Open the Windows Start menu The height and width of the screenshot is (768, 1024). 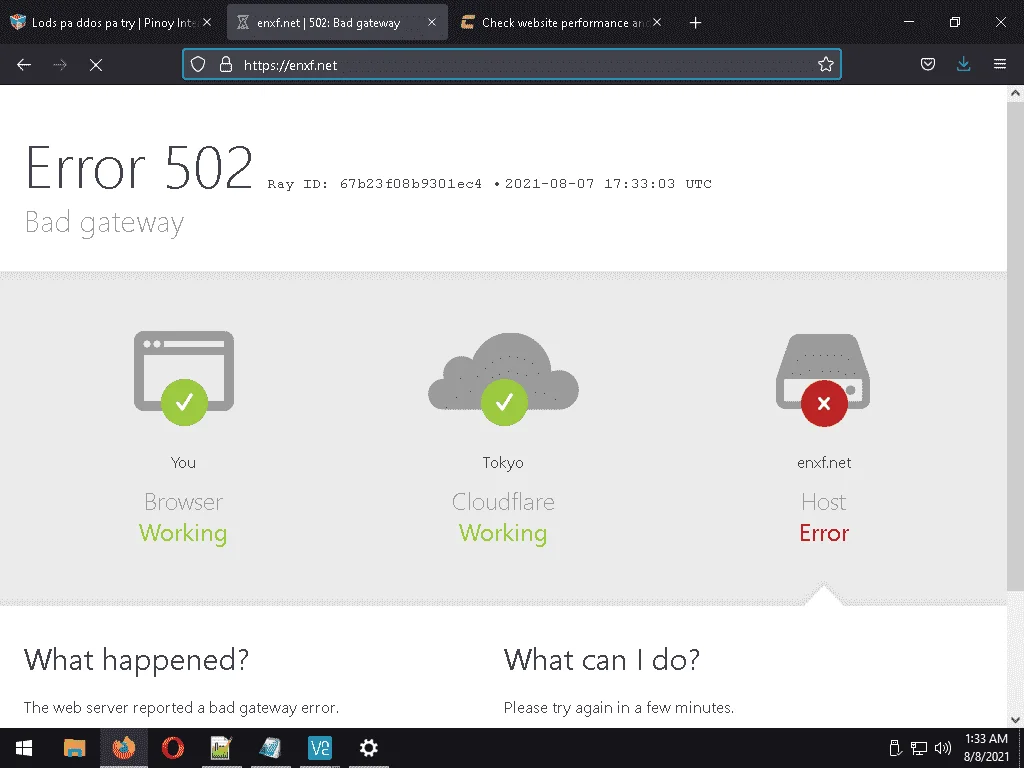[24, 748]
